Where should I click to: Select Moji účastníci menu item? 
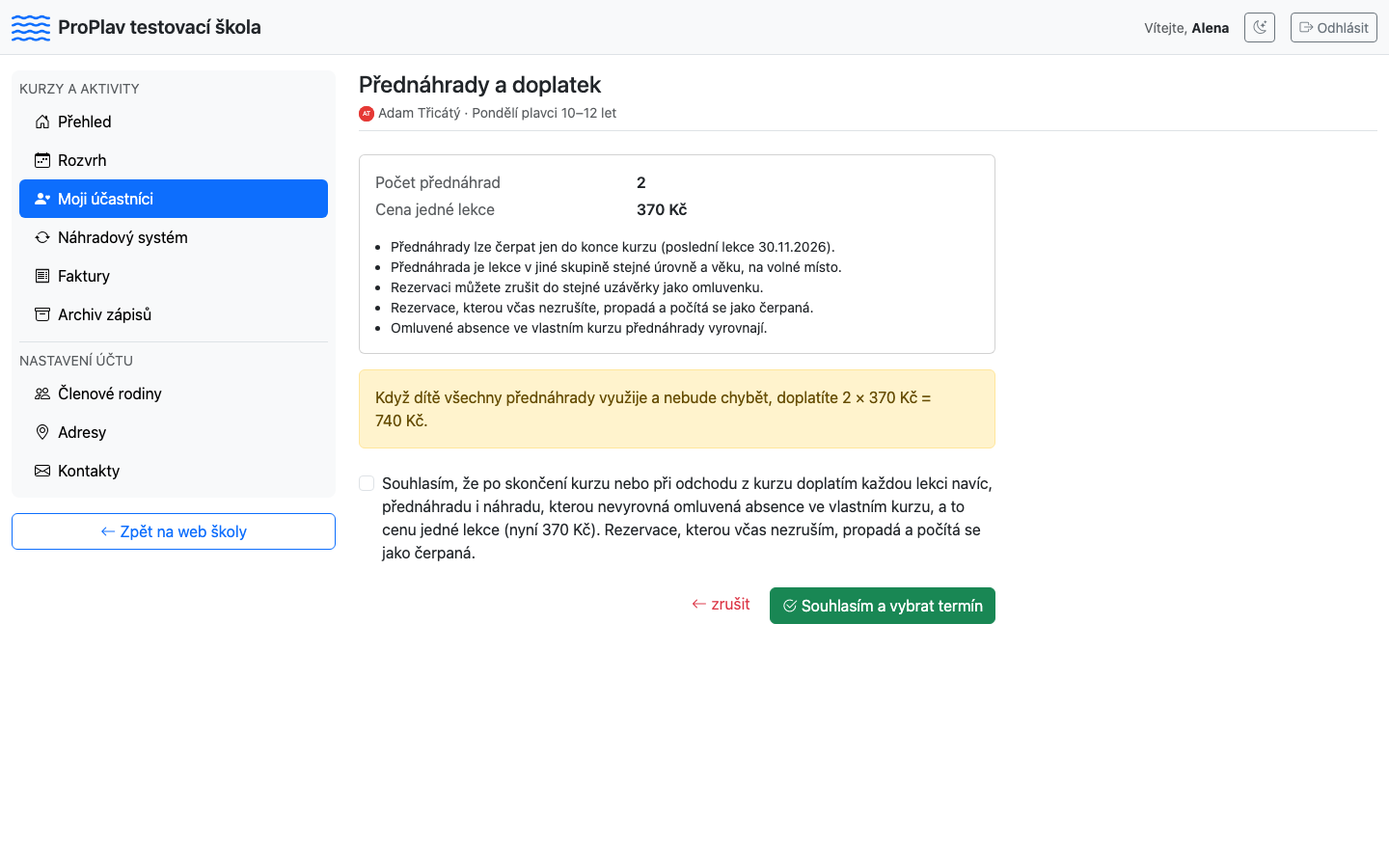point(174,199)
